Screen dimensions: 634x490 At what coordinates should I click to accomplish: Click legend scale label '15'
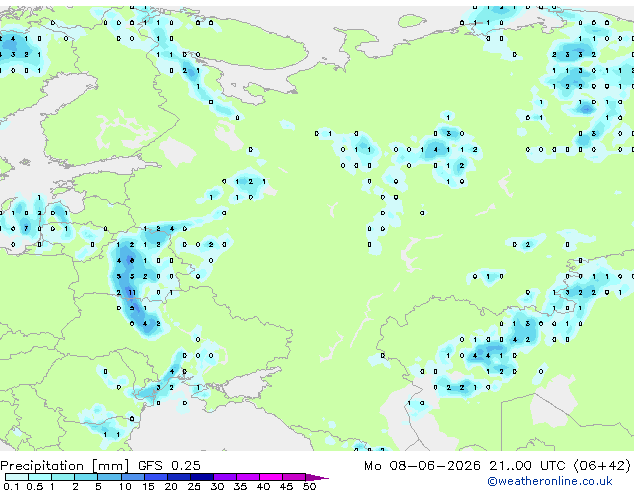point(148,486)
